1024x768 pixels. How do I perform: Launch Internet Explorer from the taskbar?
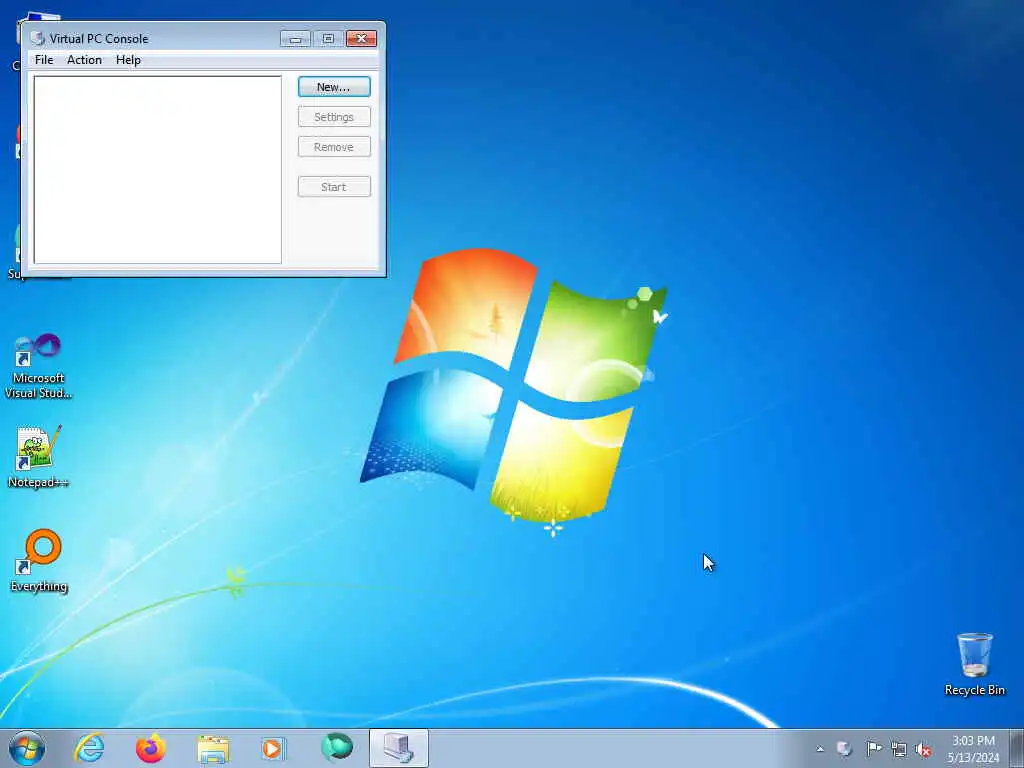[89, 748]
